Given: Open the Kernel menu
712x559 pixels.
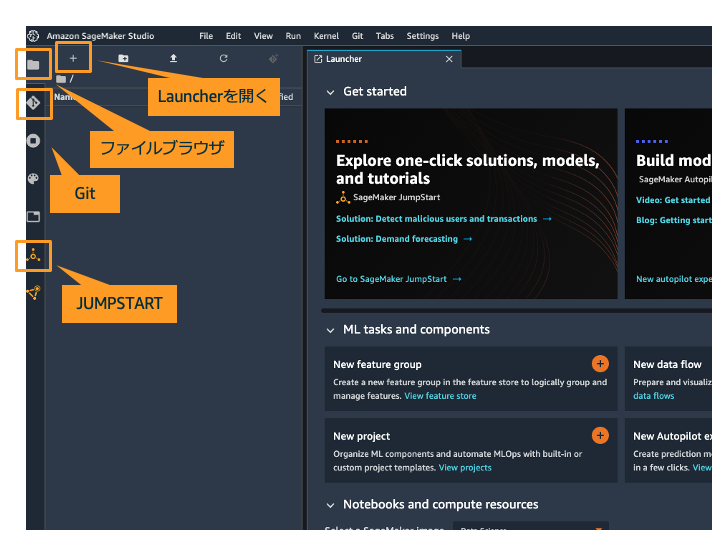Looking at the screenshot, I should [x=326, y=36].
